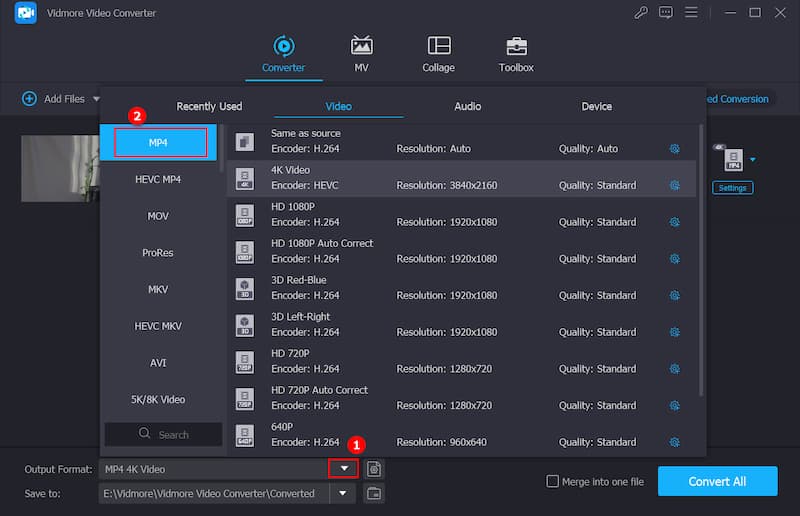This screenshot has height=516, width=800.
Task: Expand the Output Format dropdown arrow
Action: pos(343,469)
